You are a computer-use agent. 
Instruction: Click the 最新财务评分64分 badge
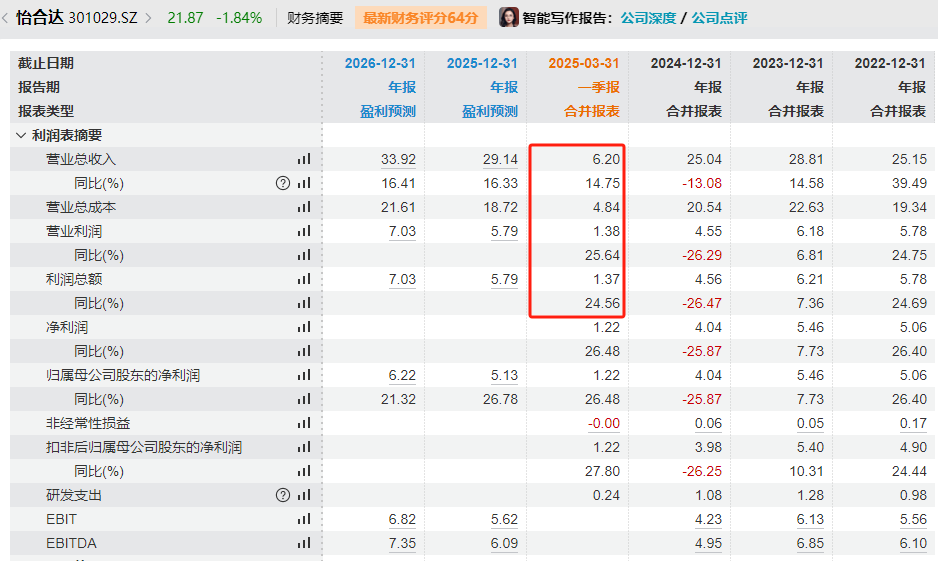[x=420, y=18]
